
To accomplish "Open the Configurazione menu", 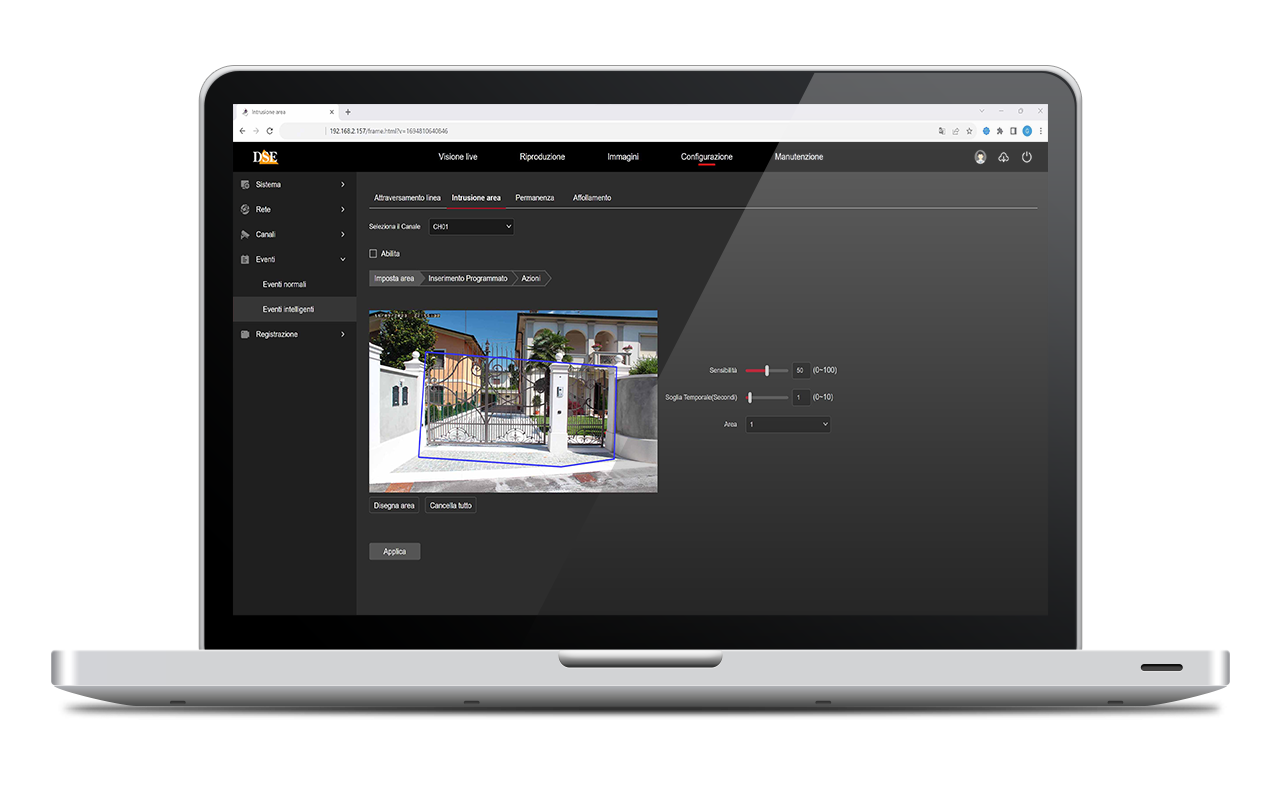I will (707, 157).
